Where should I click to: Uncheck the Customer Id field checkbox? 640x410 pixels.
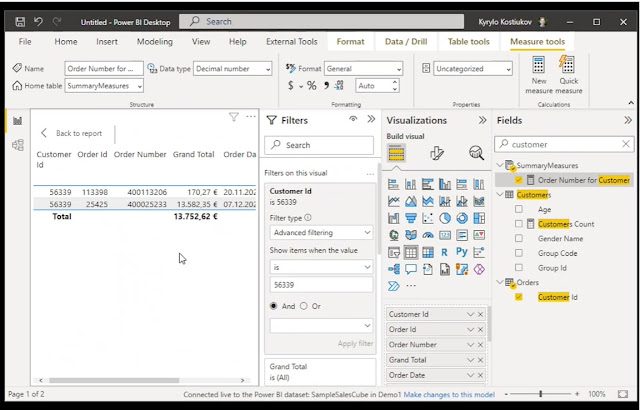tap(519, 297)
